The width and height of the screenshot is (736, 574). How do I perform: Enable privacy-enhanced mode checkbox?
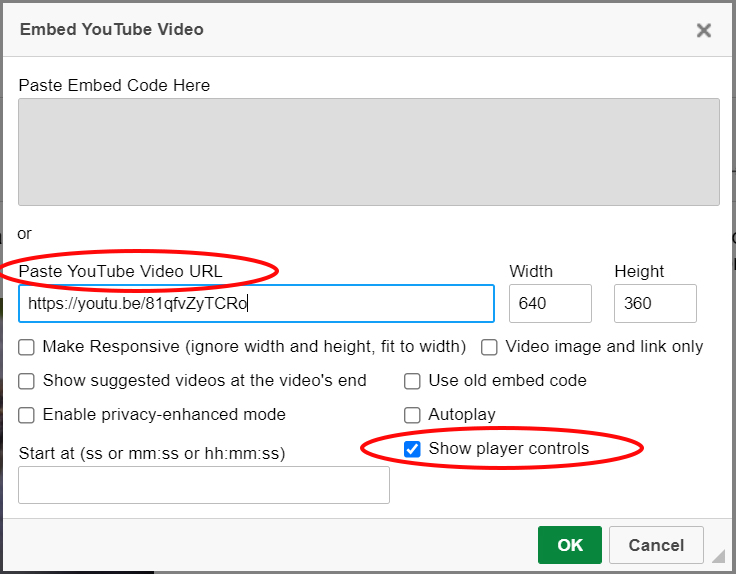pos(26,415)
